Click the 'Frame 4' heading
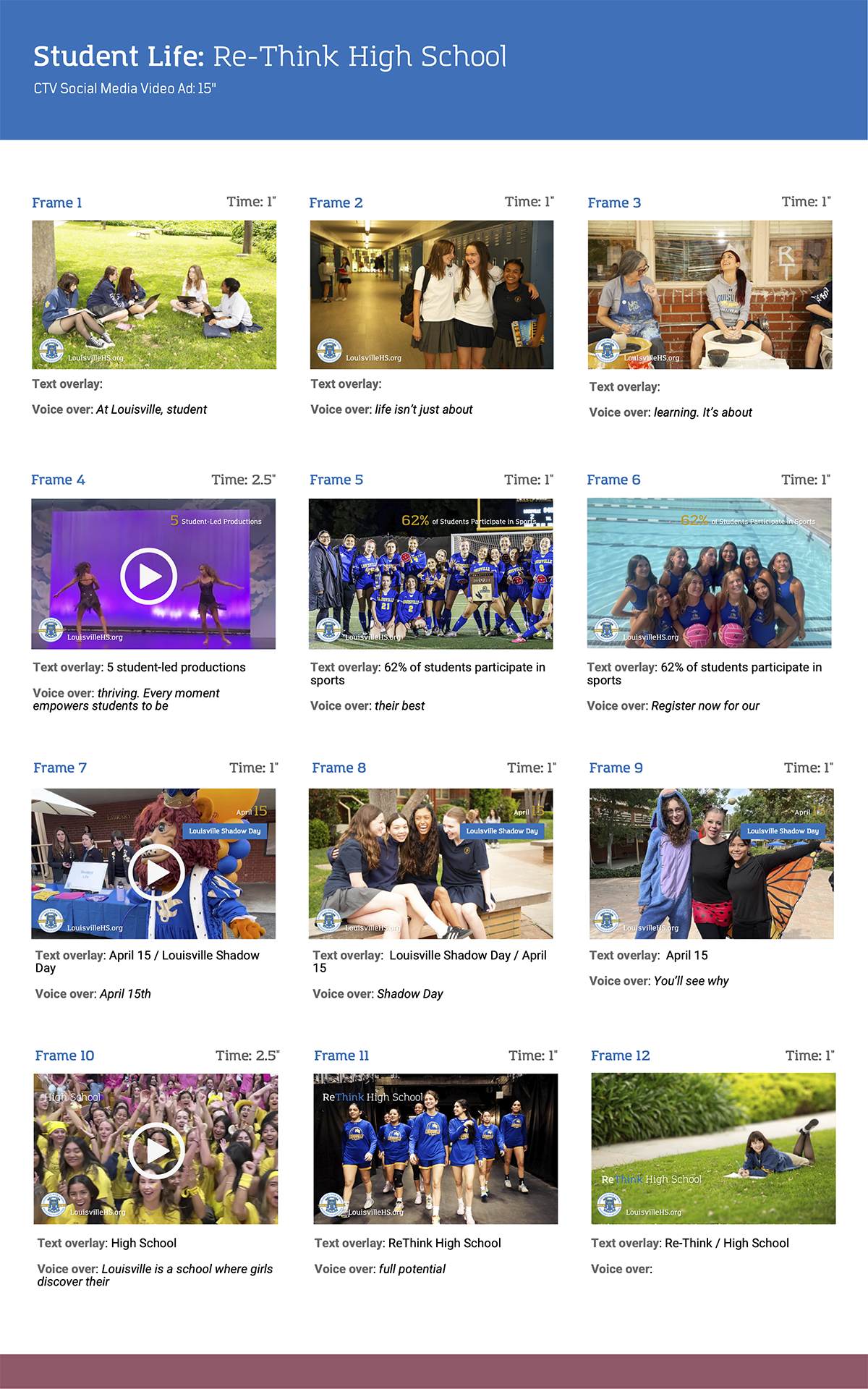Image resolution: width=868 pixels, height=1389 pixels. pos(58,480)
